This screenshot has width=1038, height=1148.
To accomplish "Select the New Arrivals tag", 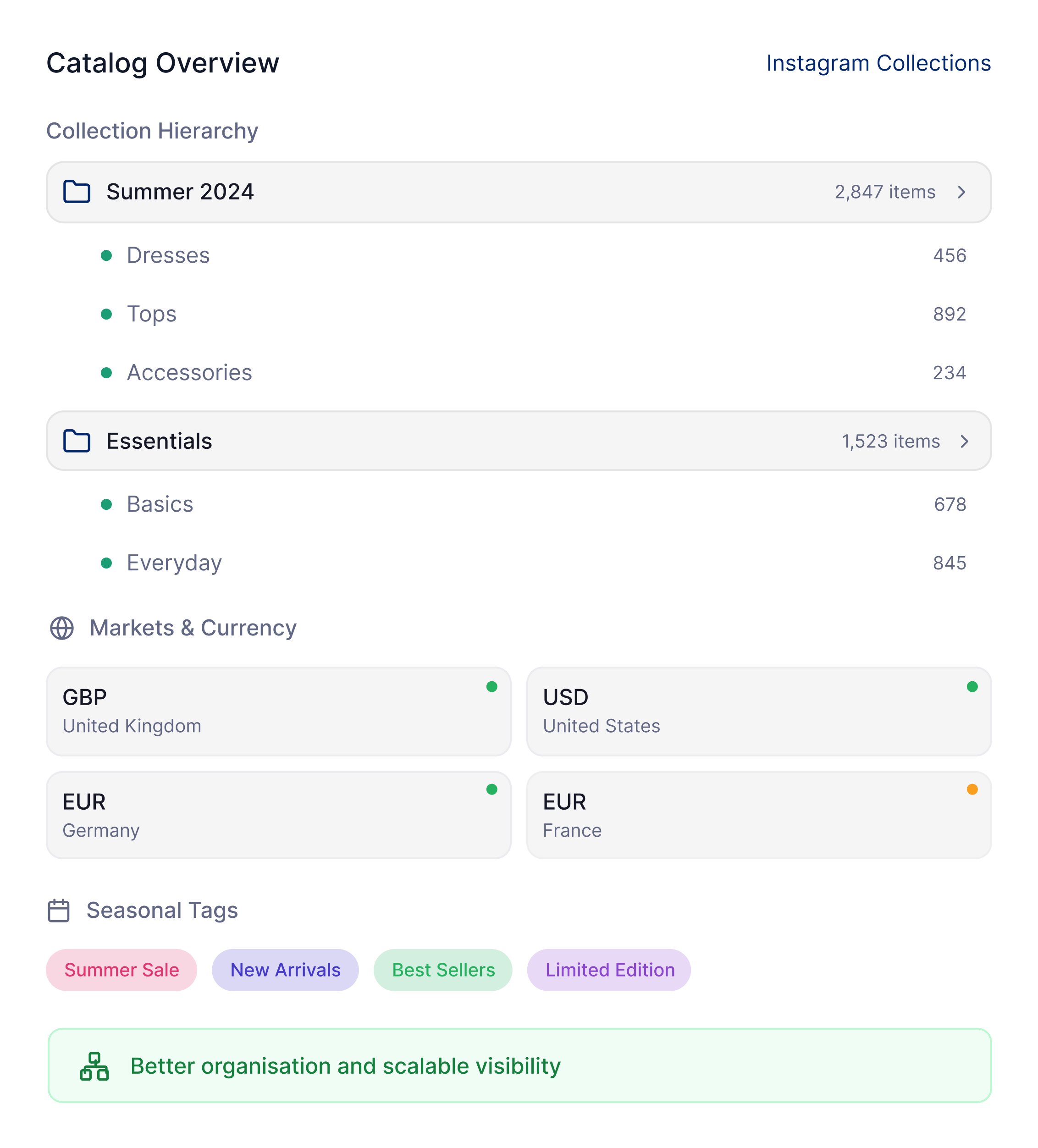I will pyautogui.click(x=285, y=970).
